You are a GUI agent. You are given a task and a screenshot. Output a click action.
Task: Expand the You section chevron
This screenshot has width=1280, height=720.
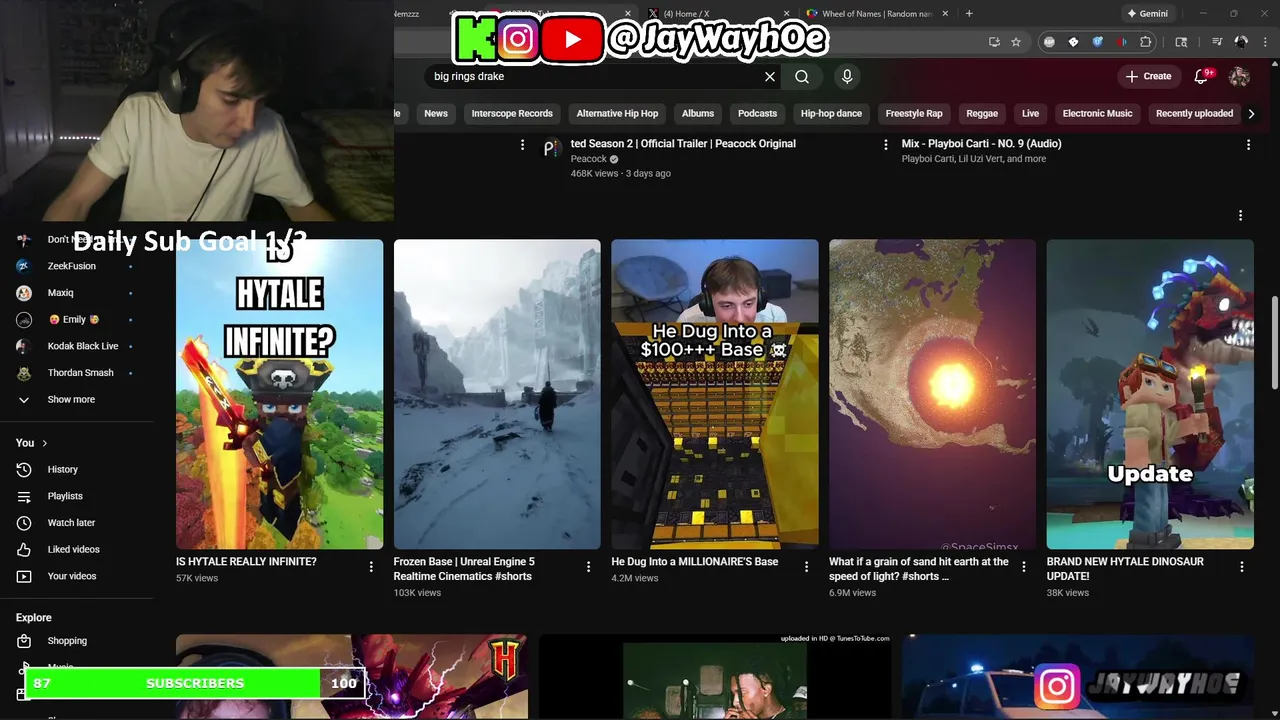[44, 443]
